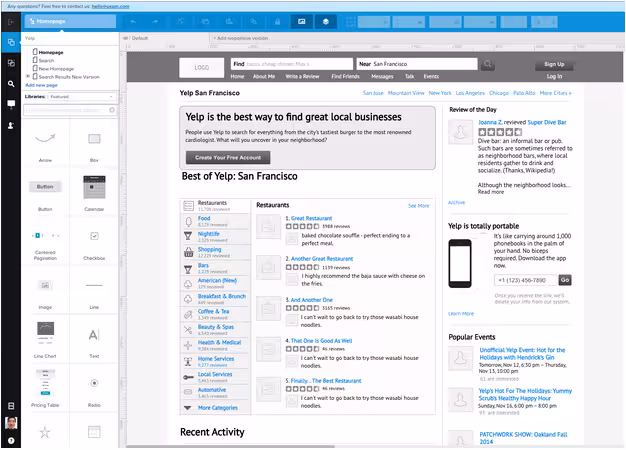626x450 pixels.
Task: Open the first blue toolbar dropdown
Action: 374,22
